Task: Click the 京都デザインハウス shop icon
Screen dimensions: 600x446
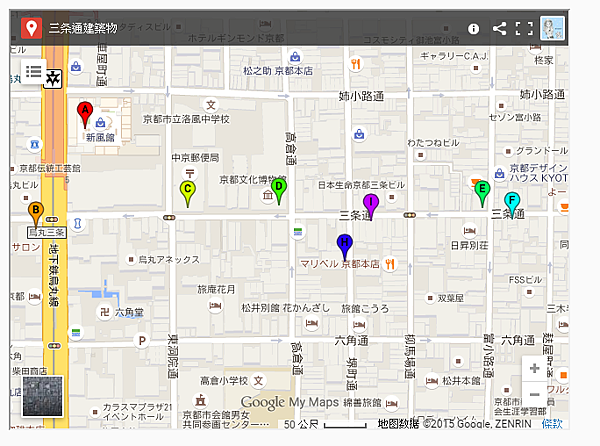Action: tap(499, 173)
